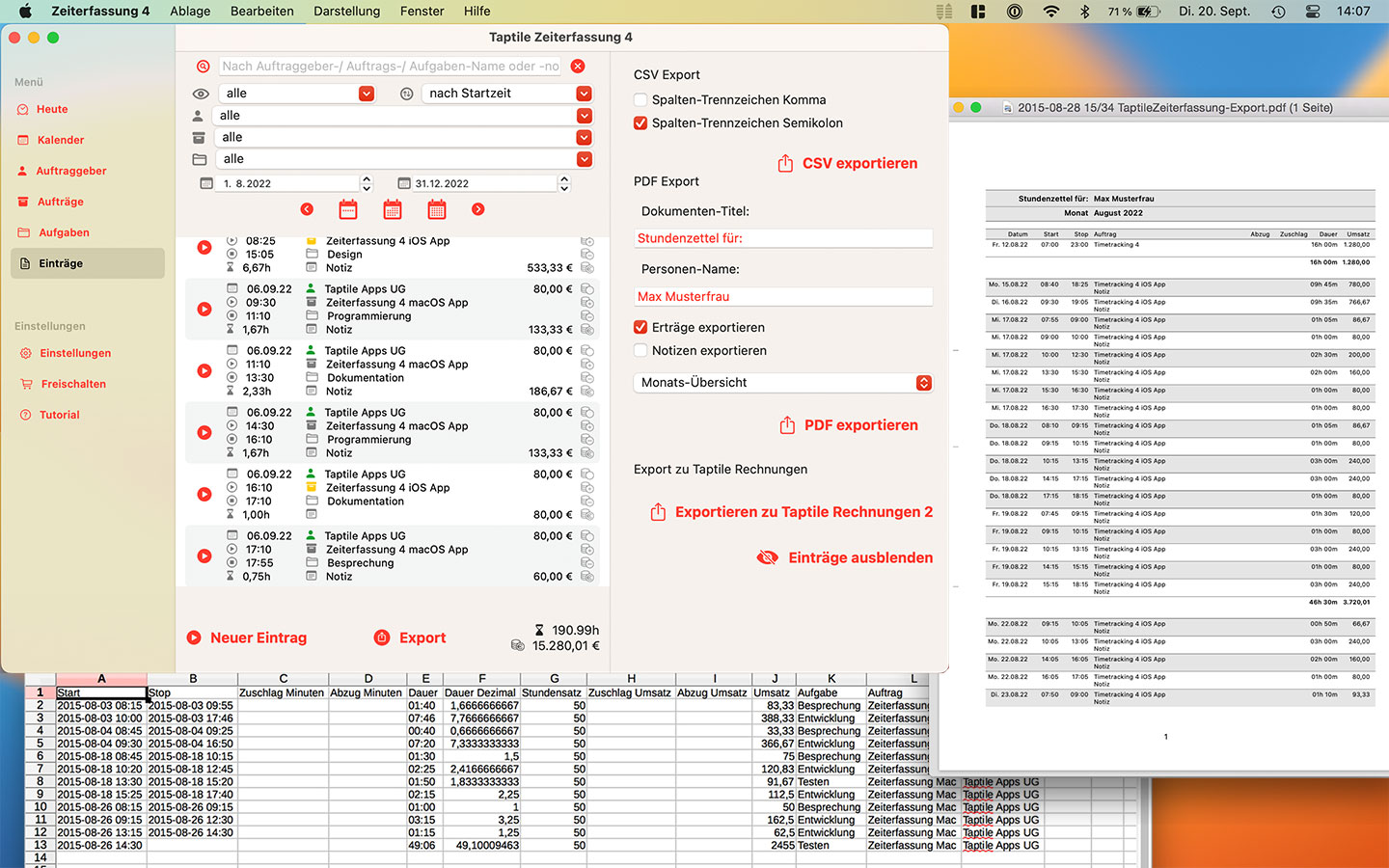
Task: Click the start date calendar icon
Action: point(205,183)
